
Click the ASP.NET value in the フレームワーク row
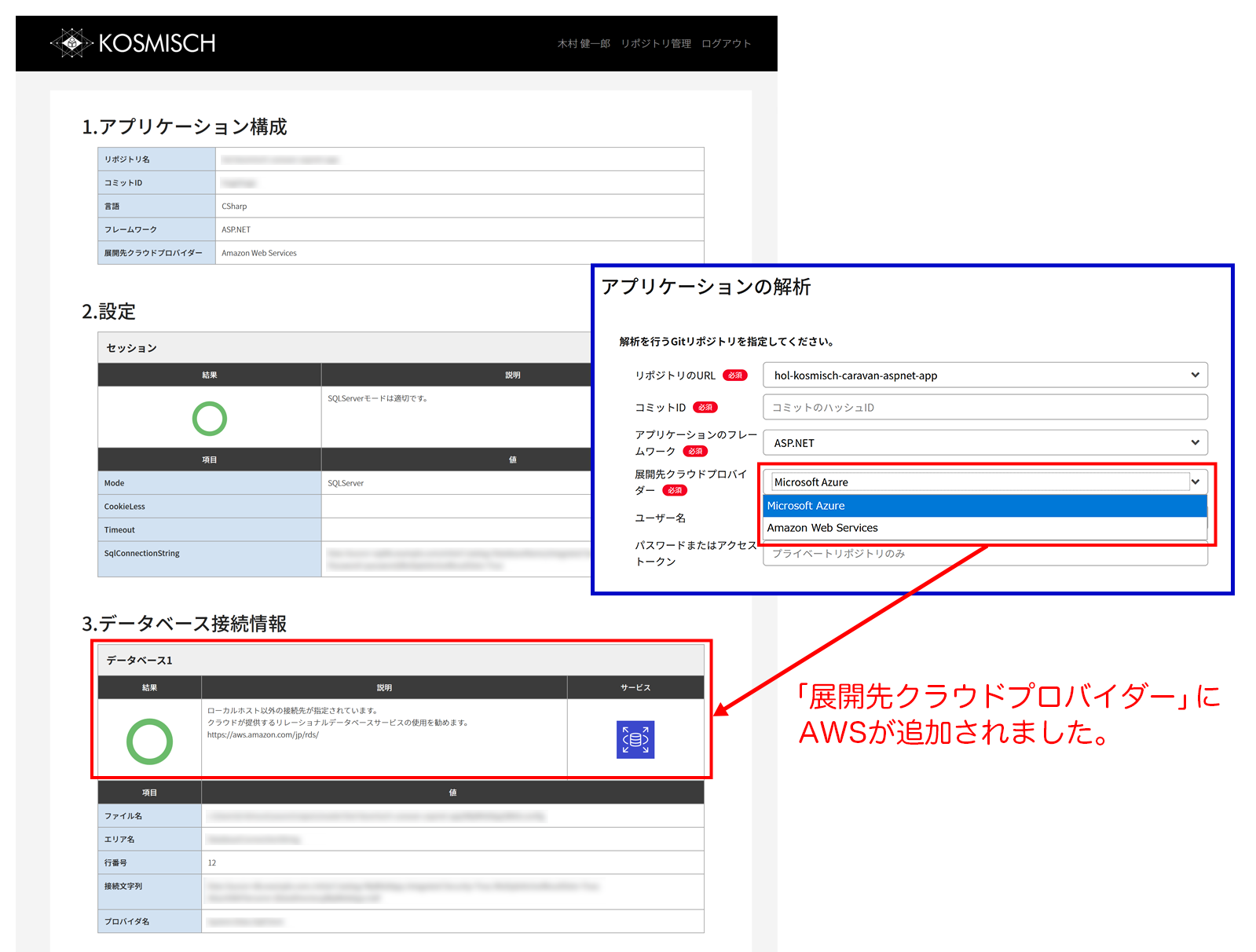pos(236,229)
